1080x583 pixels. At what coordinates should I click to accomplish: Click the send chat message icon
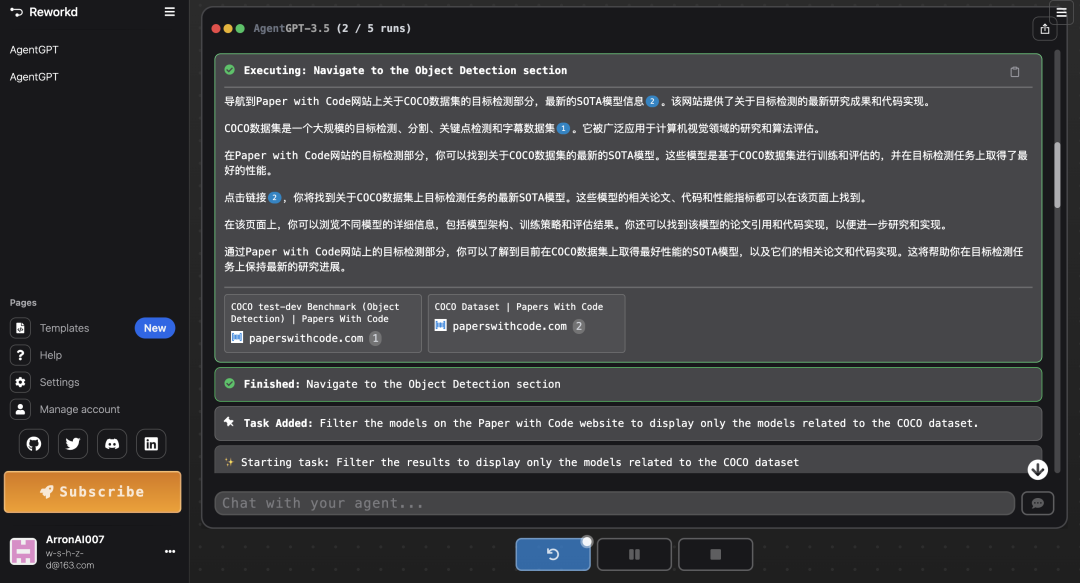pos(1037,504)
